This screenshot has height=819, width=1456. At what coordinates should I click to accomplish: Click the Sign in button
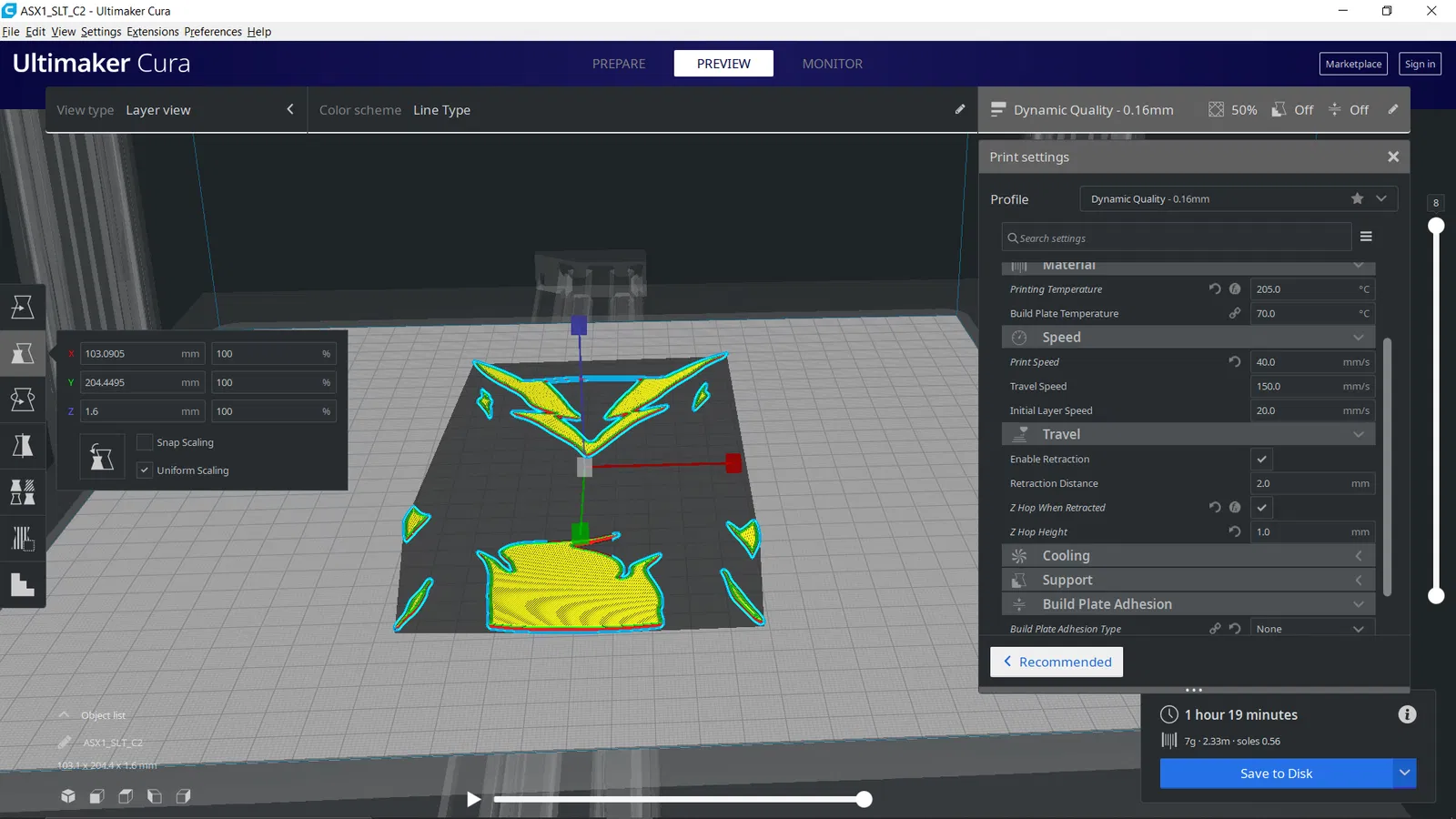pos(1420,64)
